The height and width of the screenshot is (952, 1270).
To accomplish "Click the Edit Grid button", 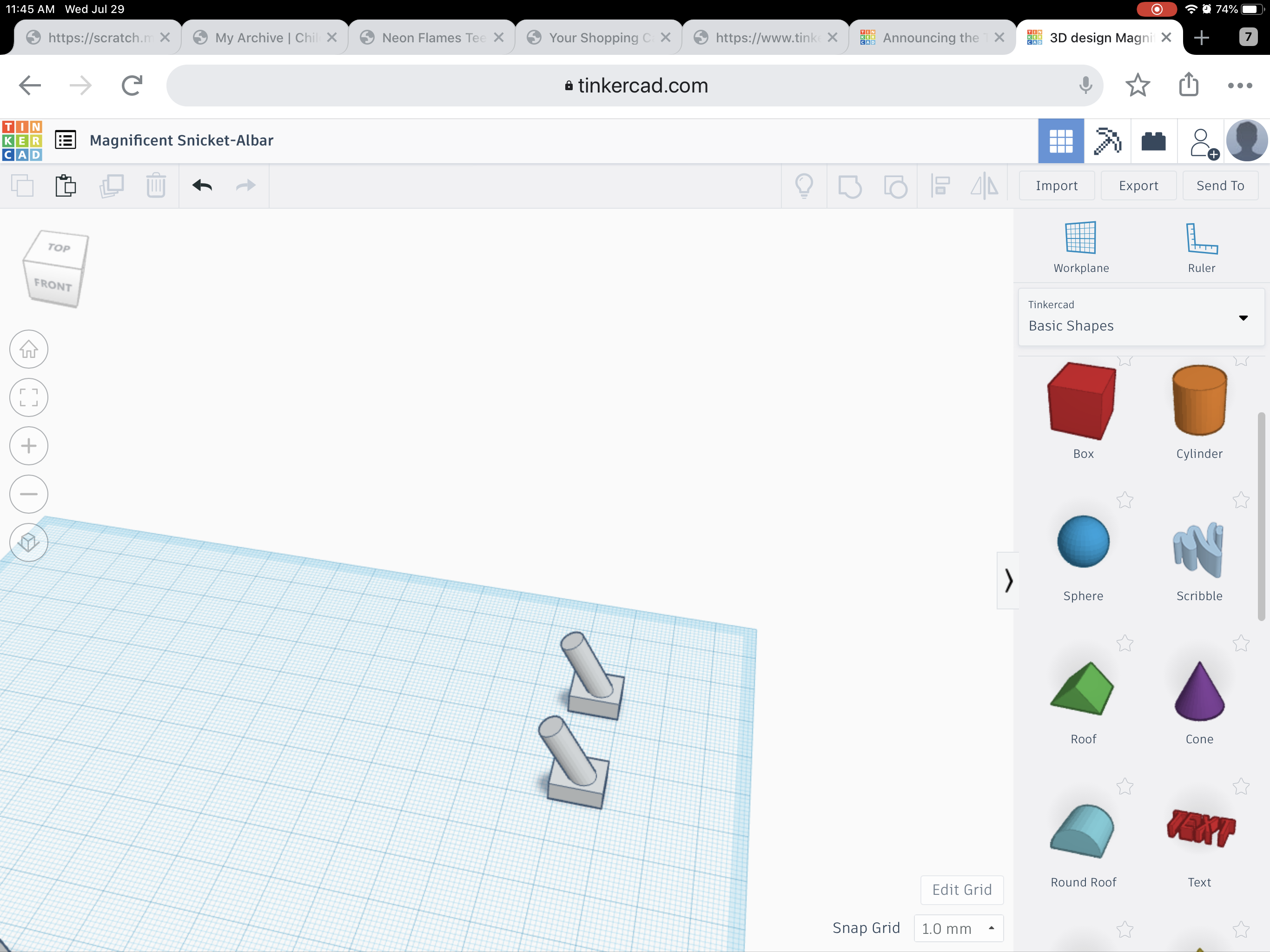I will pos(962,889).
